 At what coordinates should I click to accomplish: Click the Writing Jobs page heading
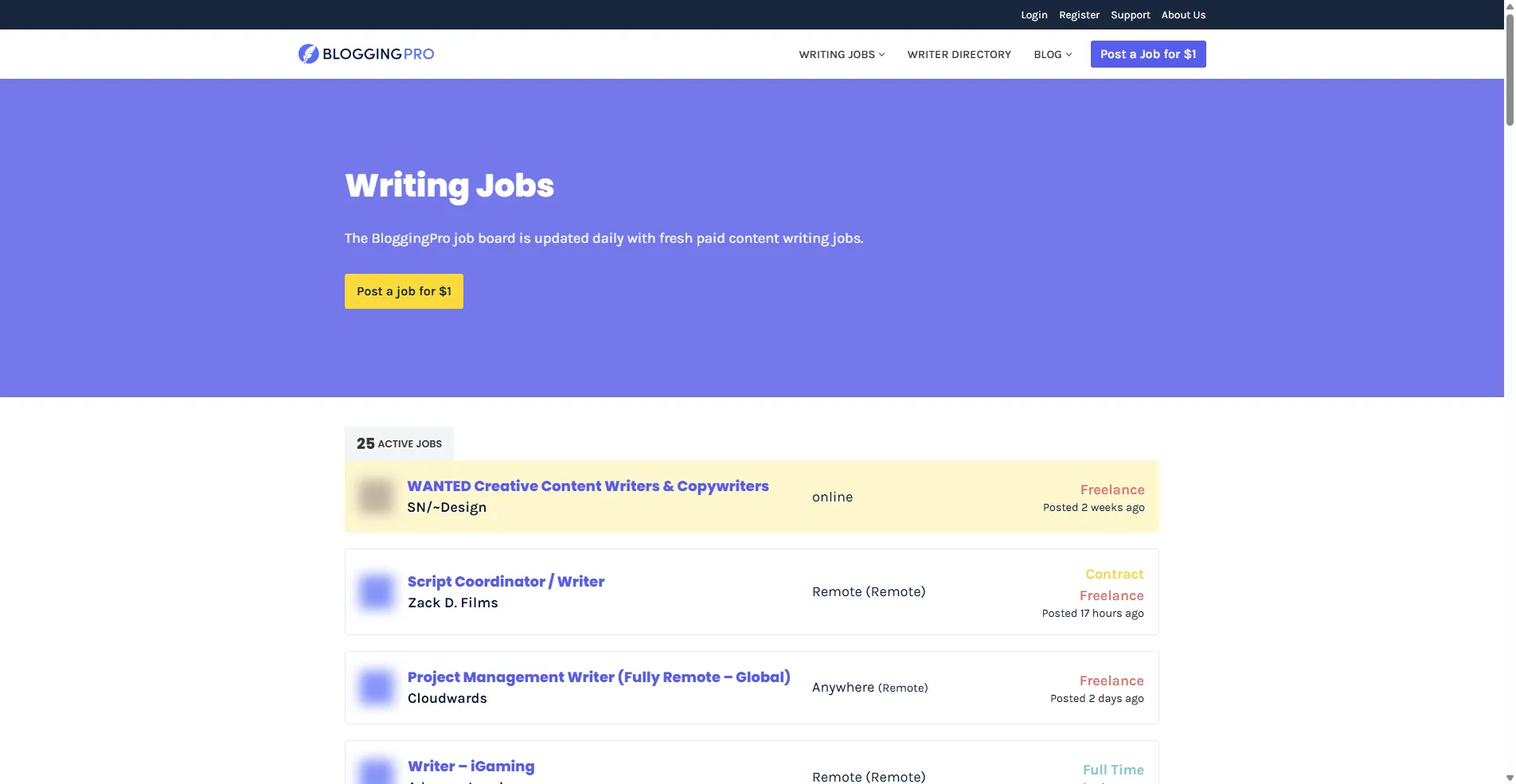click(449, 185)
